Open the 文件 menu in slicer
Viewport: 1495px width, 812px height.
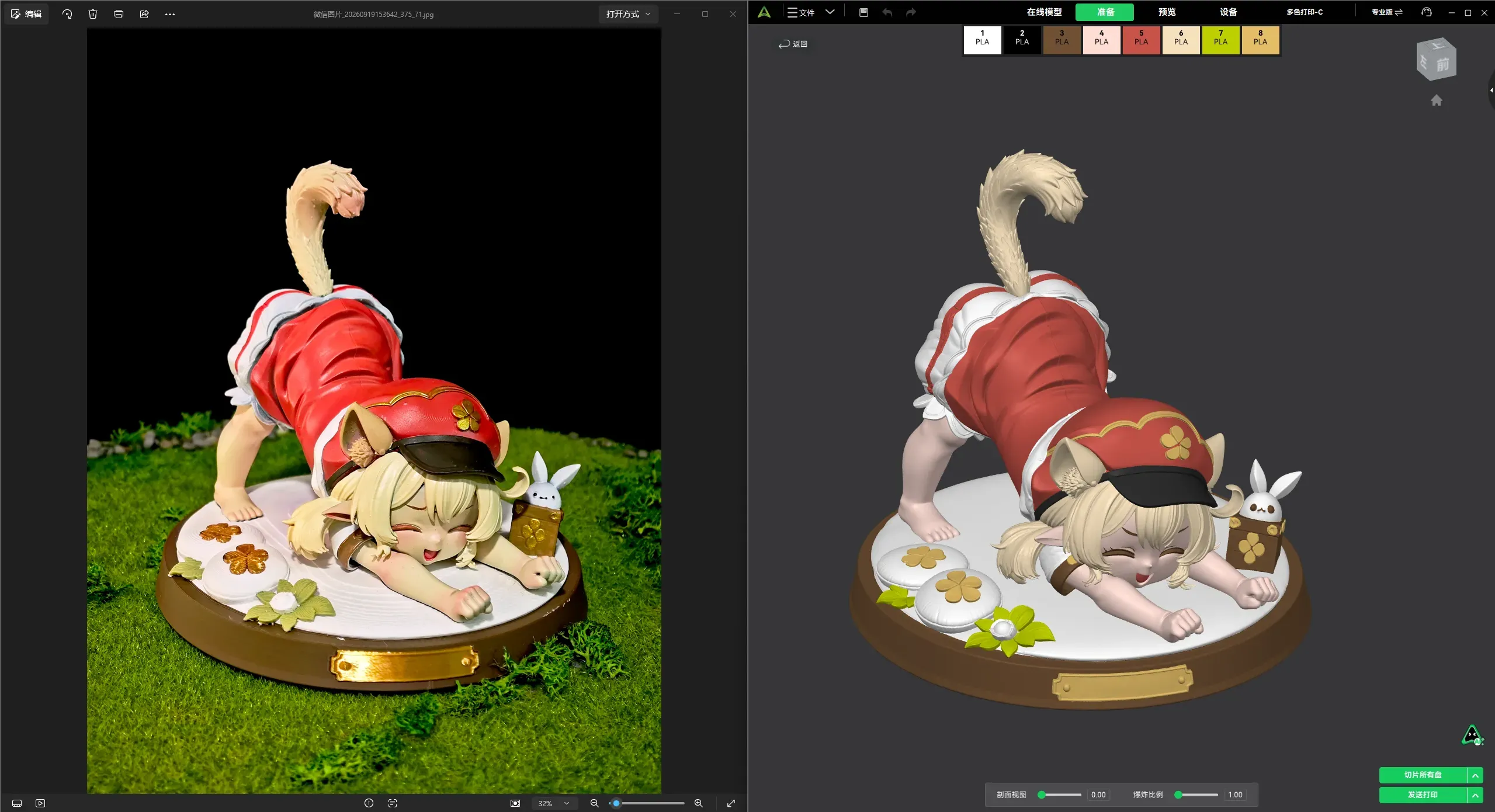(x=801, y=12)
